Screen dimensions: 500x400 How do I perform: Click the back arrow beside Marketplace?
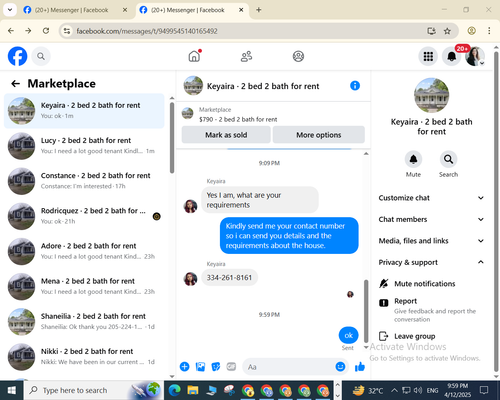[16, 83]
